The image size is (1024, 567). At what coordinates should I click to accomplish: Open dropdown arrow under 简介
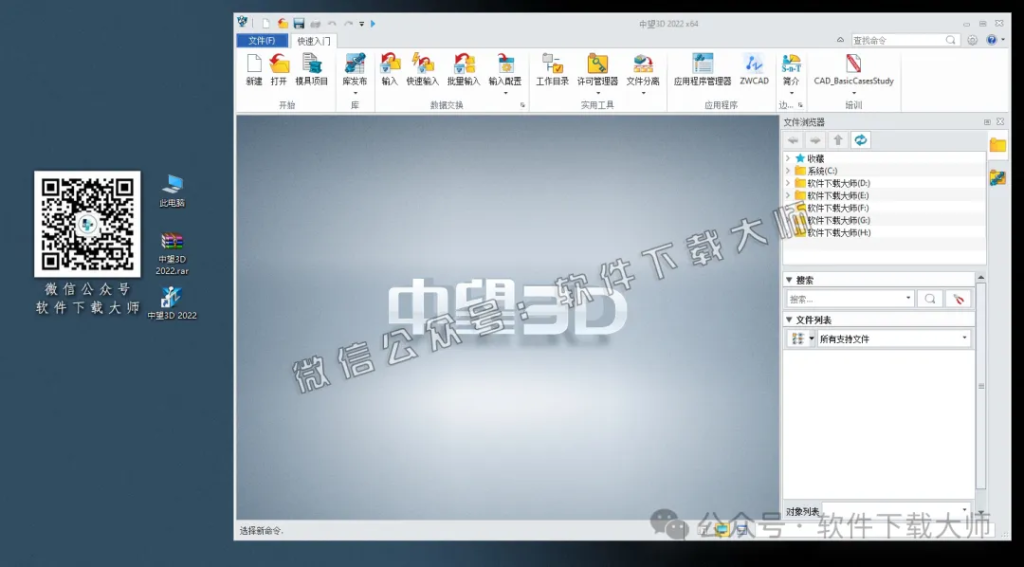coord(791,93)
